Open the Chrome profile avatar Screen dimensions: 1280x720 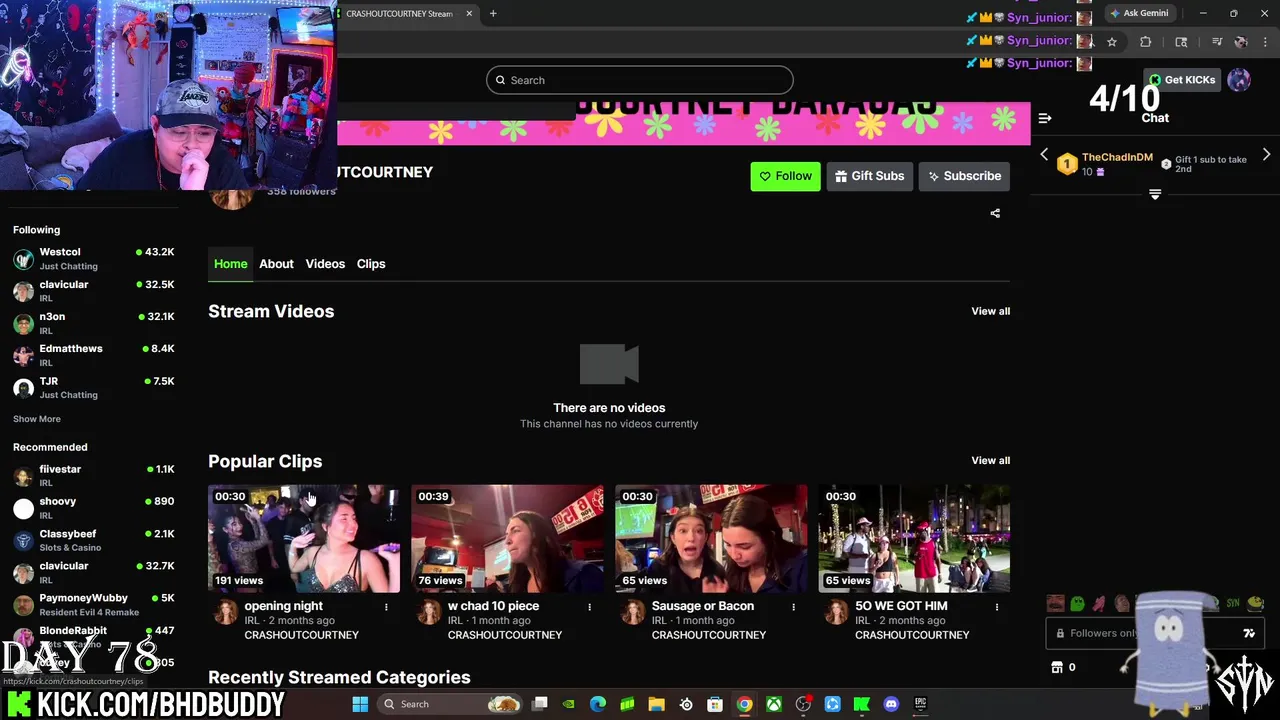click(1241, 42)
